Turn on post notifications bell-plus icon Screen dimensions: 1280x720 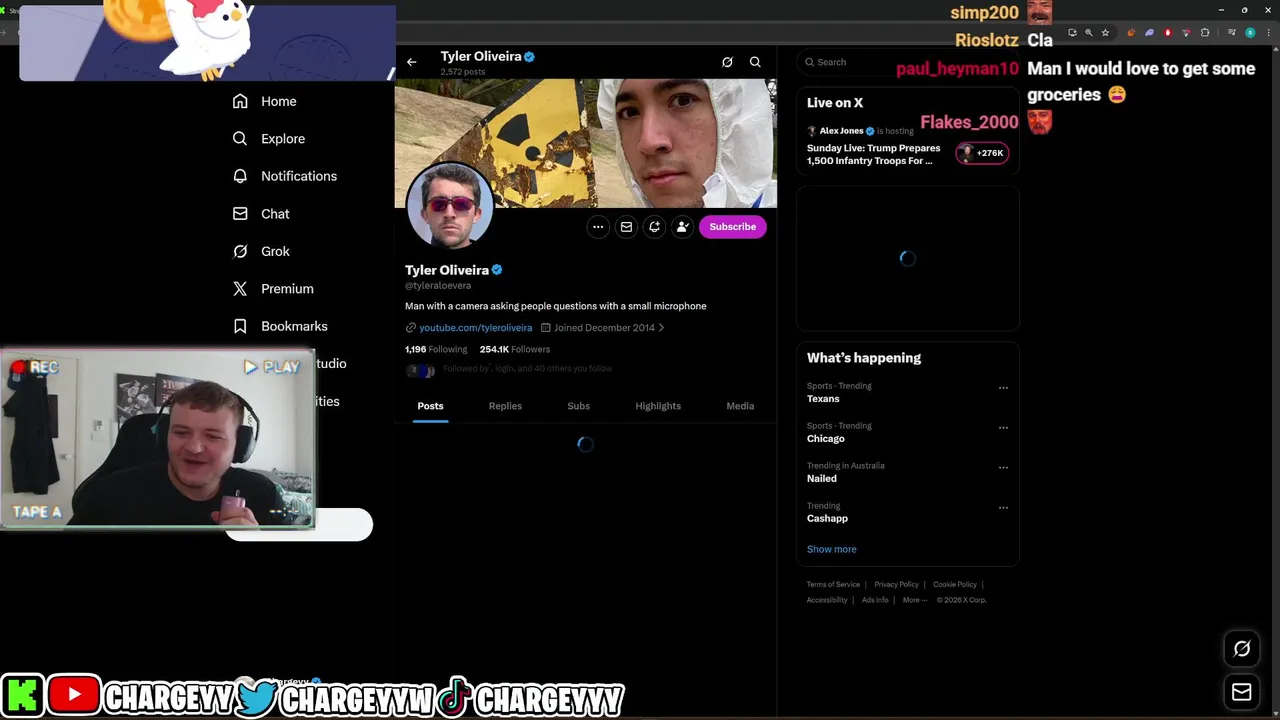click(654, 227)
